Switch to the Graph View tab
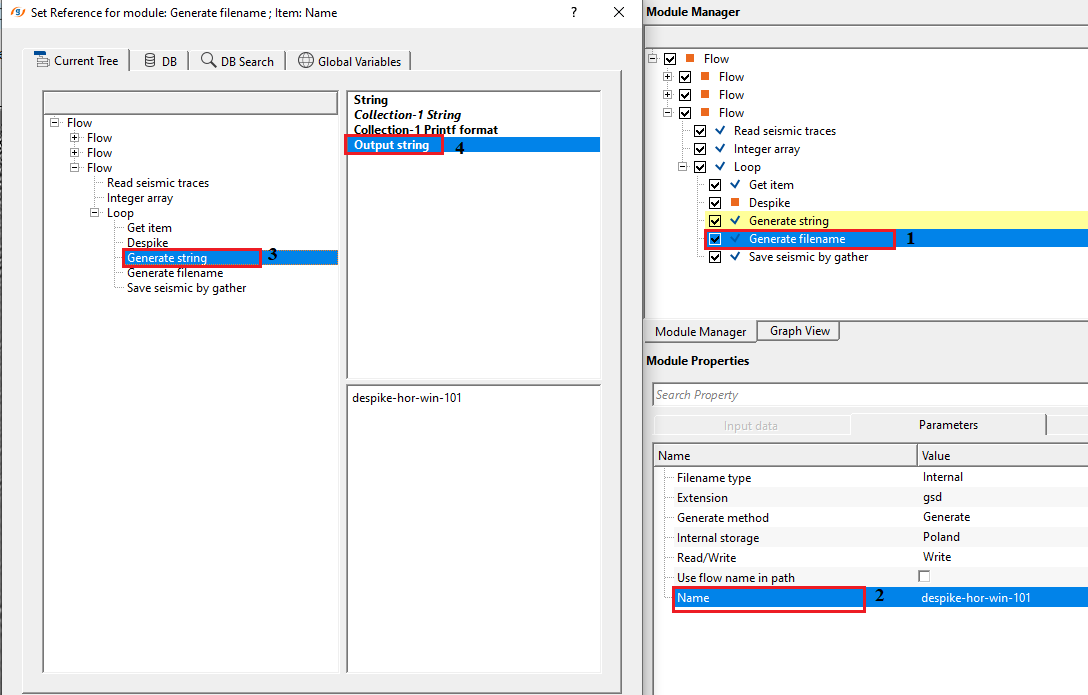1088x695 pixels. pyautogui.click(x=799, y=331)
